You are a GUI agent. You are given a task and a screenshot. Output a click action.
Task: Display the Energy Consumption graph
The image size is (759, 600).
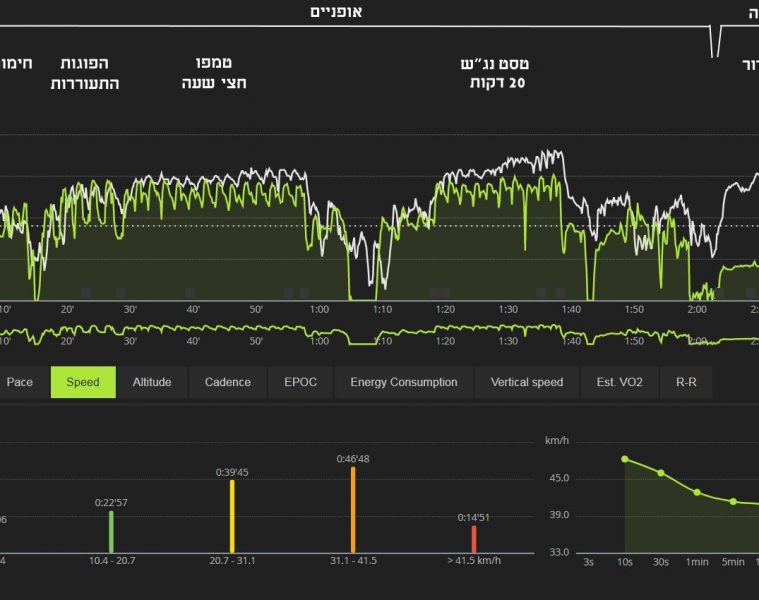point(404,382)
